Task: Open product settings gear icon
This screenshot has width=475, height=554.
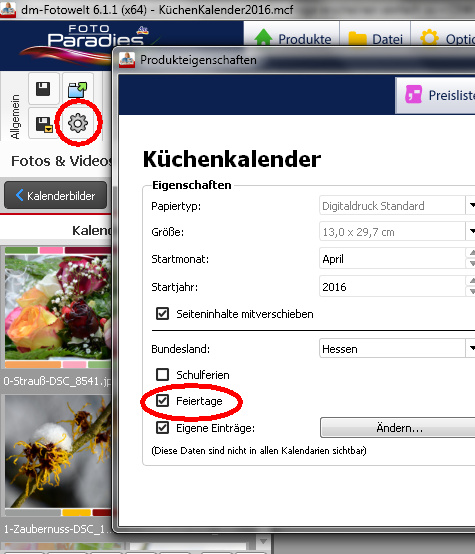Action: pos(78,123)
